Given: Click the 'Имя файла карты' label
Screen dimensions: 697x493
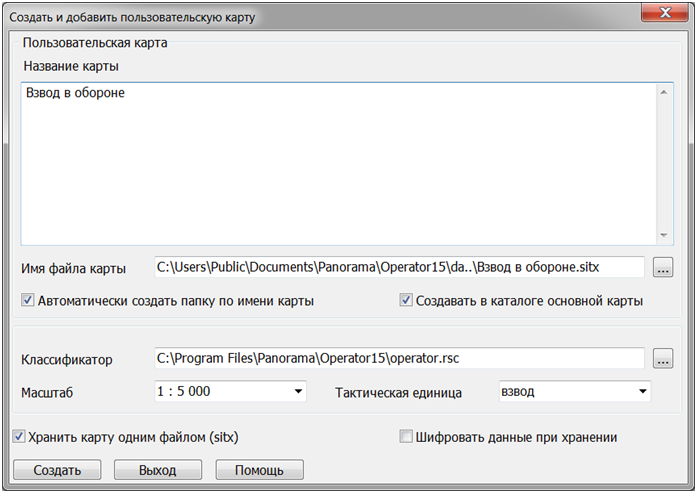Looking at the screenshot, I should [x=74, y=269].
